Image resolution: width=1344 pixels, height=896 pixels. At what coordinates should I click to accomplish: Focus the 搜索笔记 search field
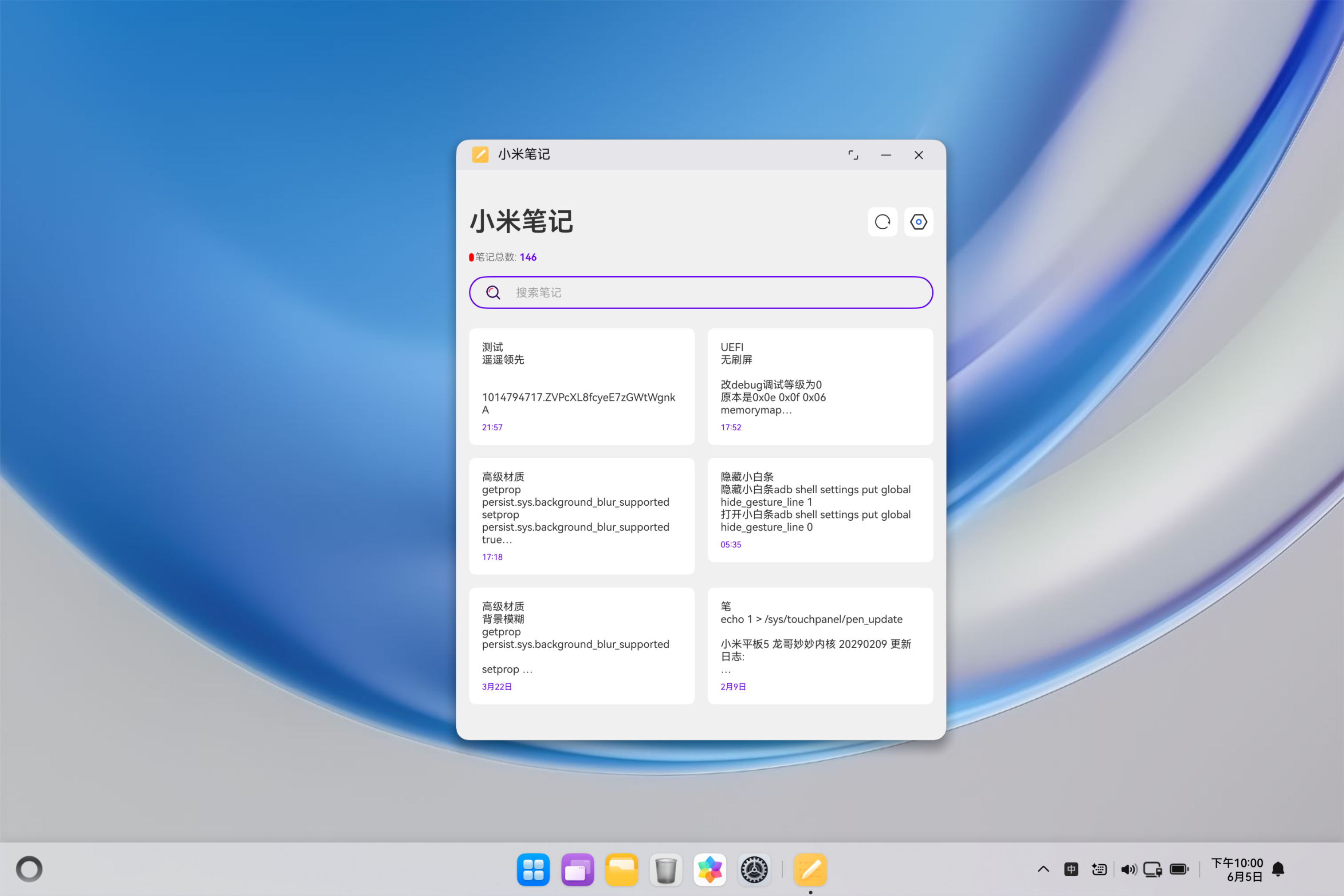(700, 292)
